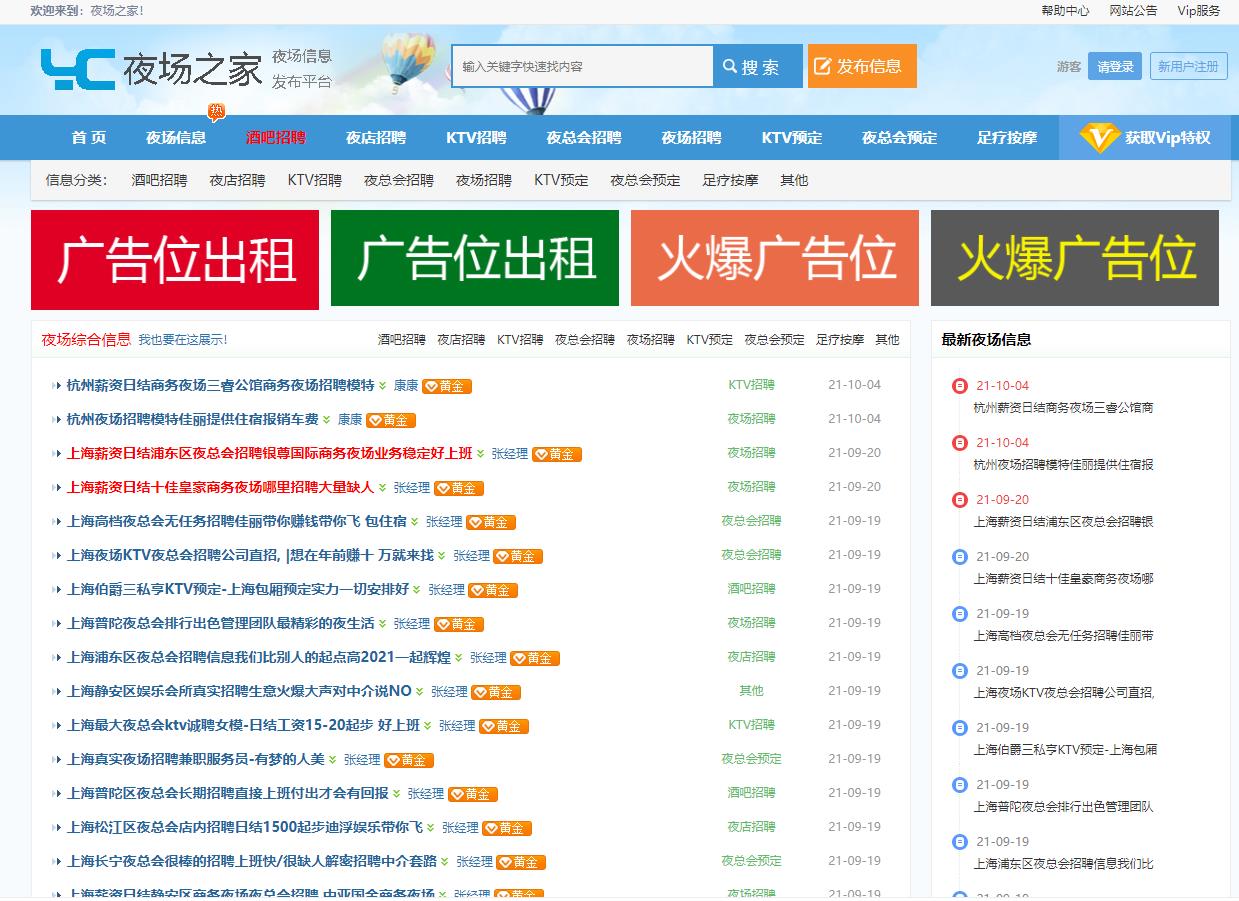Open the 足疗按摩 main navigation item

pyautogui.click(x=1007, y=138)
